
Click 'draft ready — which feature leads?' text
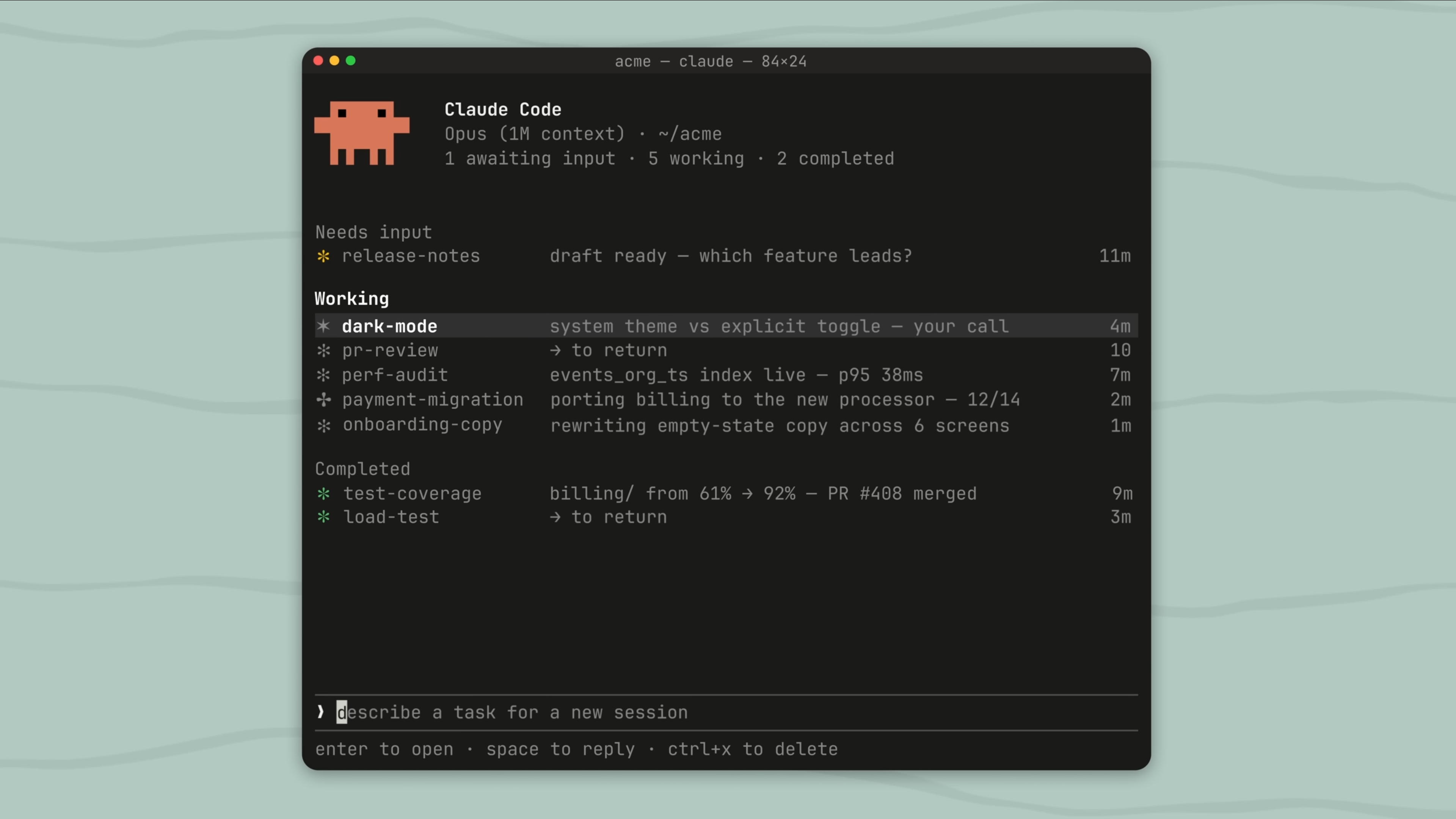point(731,256)
